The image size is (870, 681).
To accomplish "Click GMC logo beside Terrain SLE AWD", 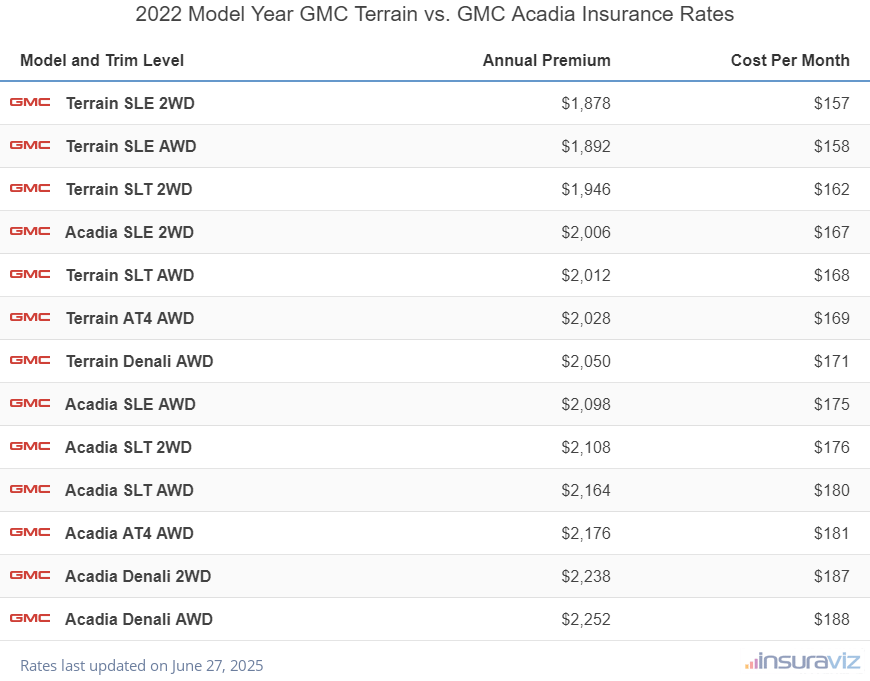I will (30, 145).
